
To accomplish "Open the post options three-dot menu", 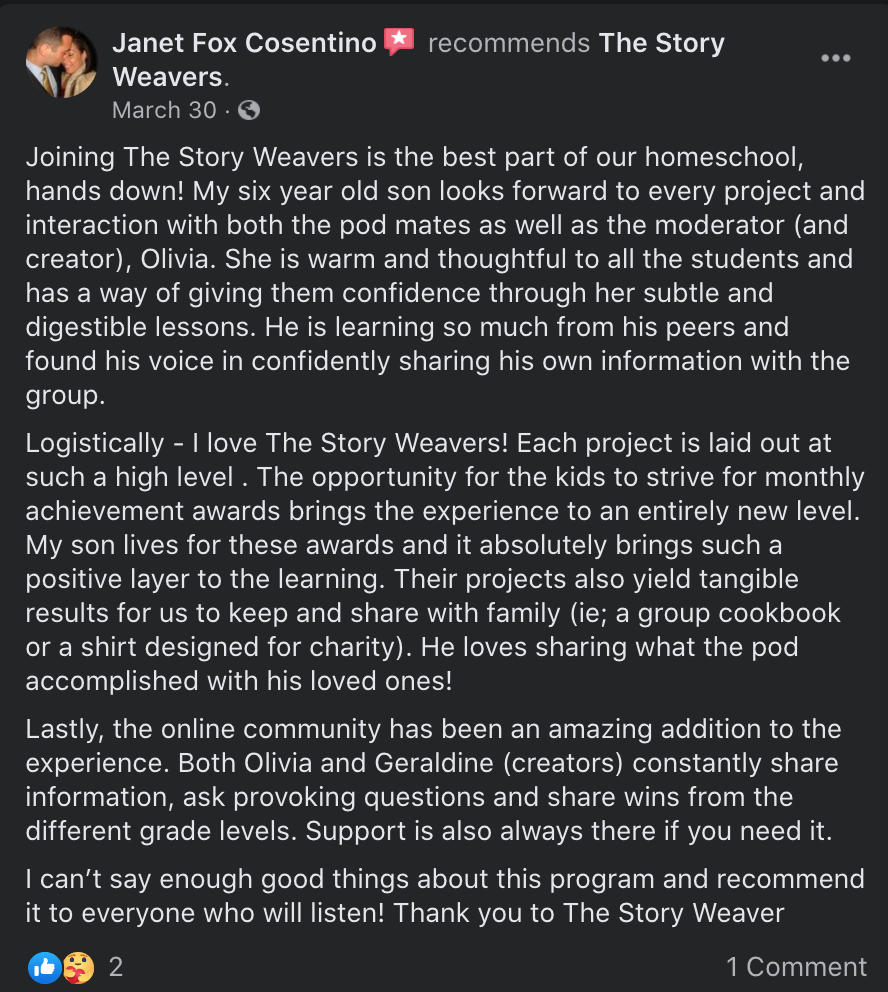I will [x=835, y=58].
